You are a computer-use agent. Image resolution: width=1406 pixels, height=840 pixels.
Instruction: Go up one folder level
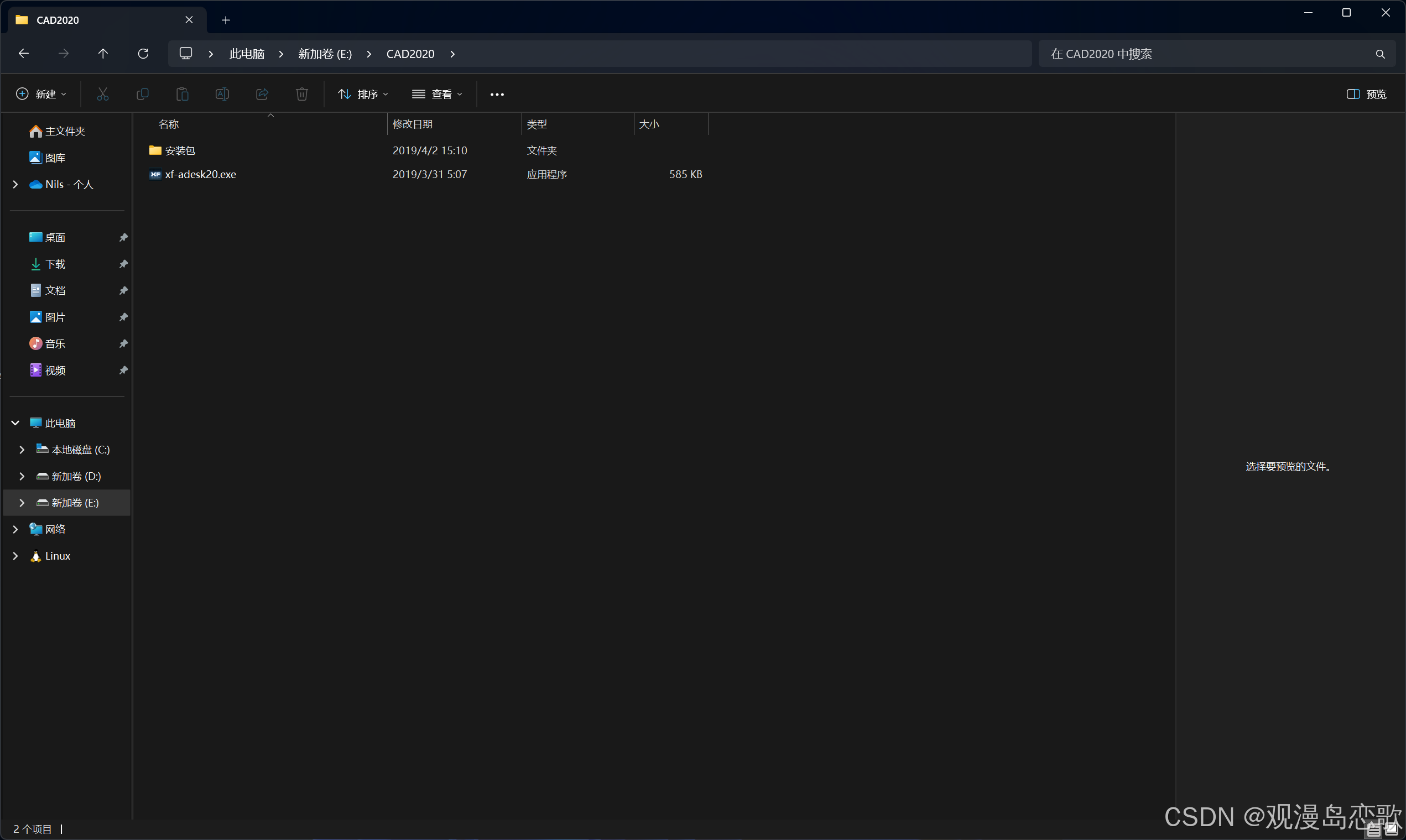[103, 54]
